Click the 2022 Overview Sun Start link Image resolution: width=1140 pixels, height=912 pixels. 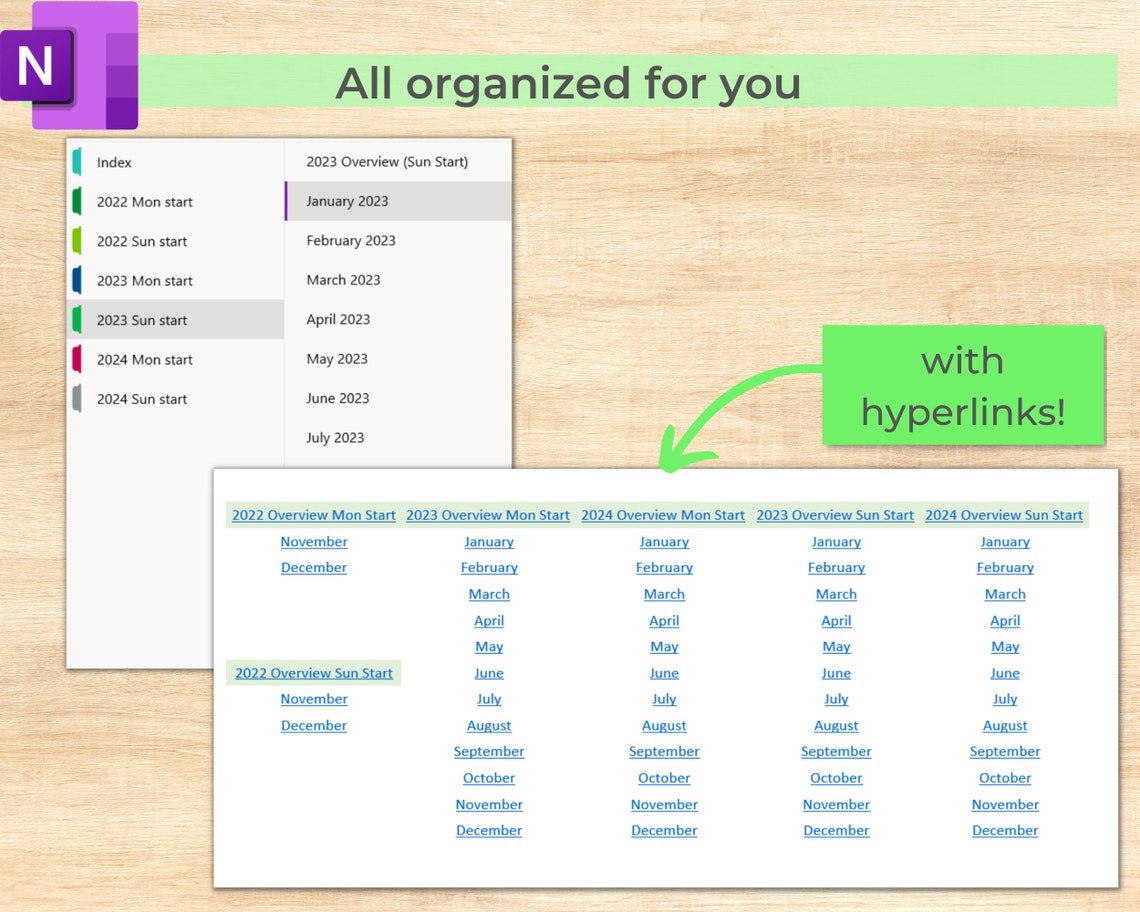coord(313,673)
